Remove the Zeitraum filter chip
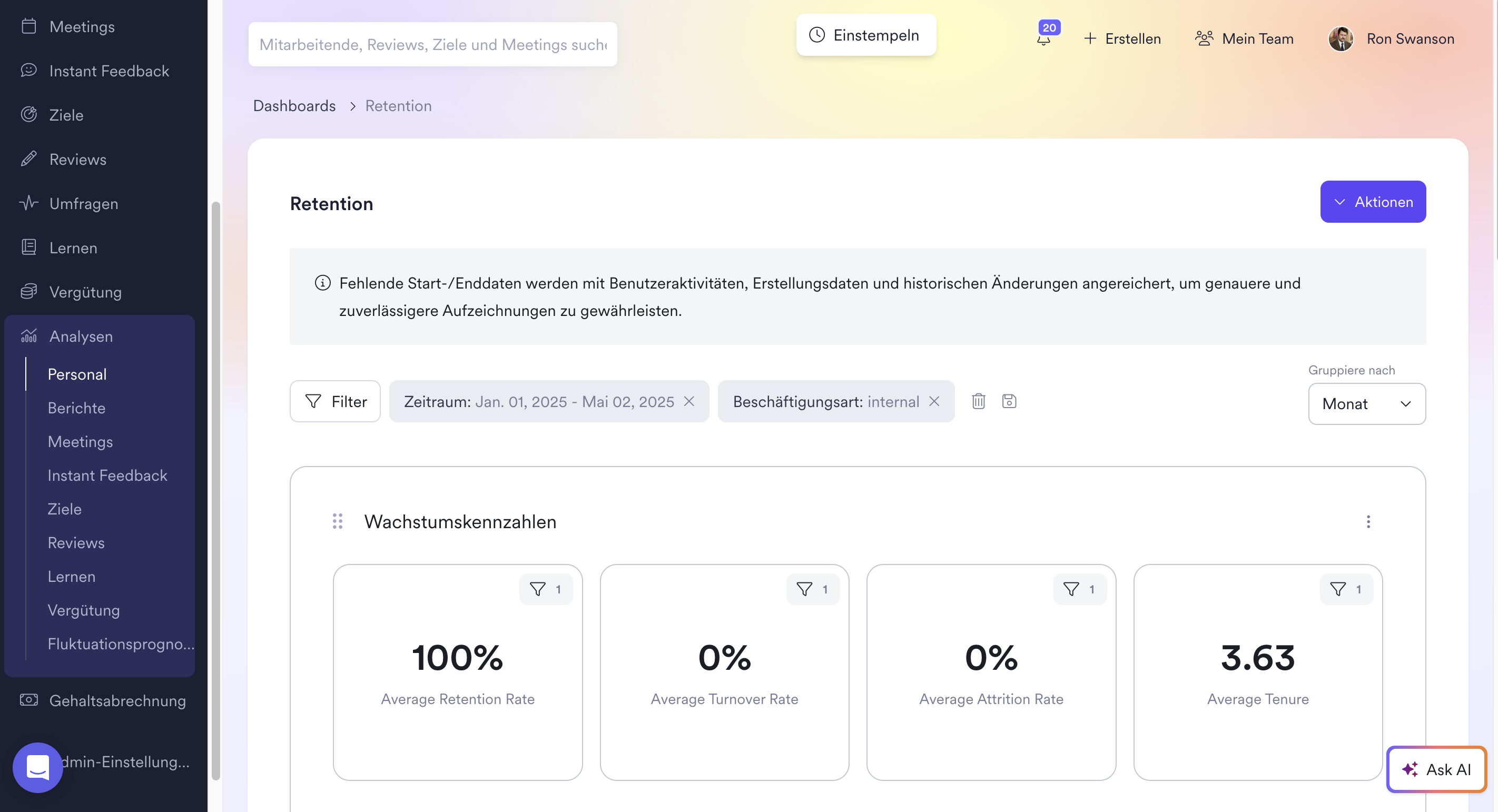Image resolution: width=1498 pixels, height=812 pixels. click(689, 401)
